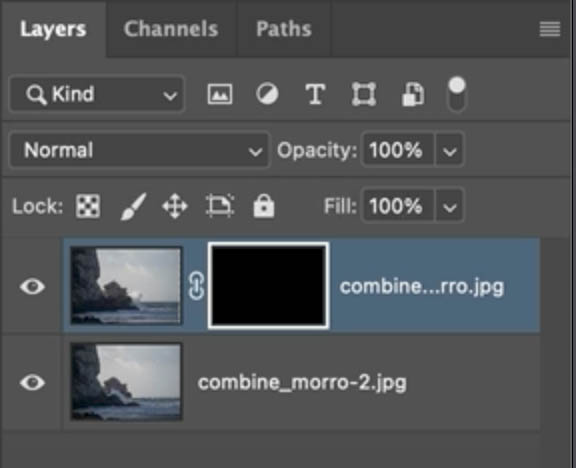The height and width of the screenshot is (468, 576).
Task: Open Normal blend mode dropdown
Action: (x=140, y=150)
